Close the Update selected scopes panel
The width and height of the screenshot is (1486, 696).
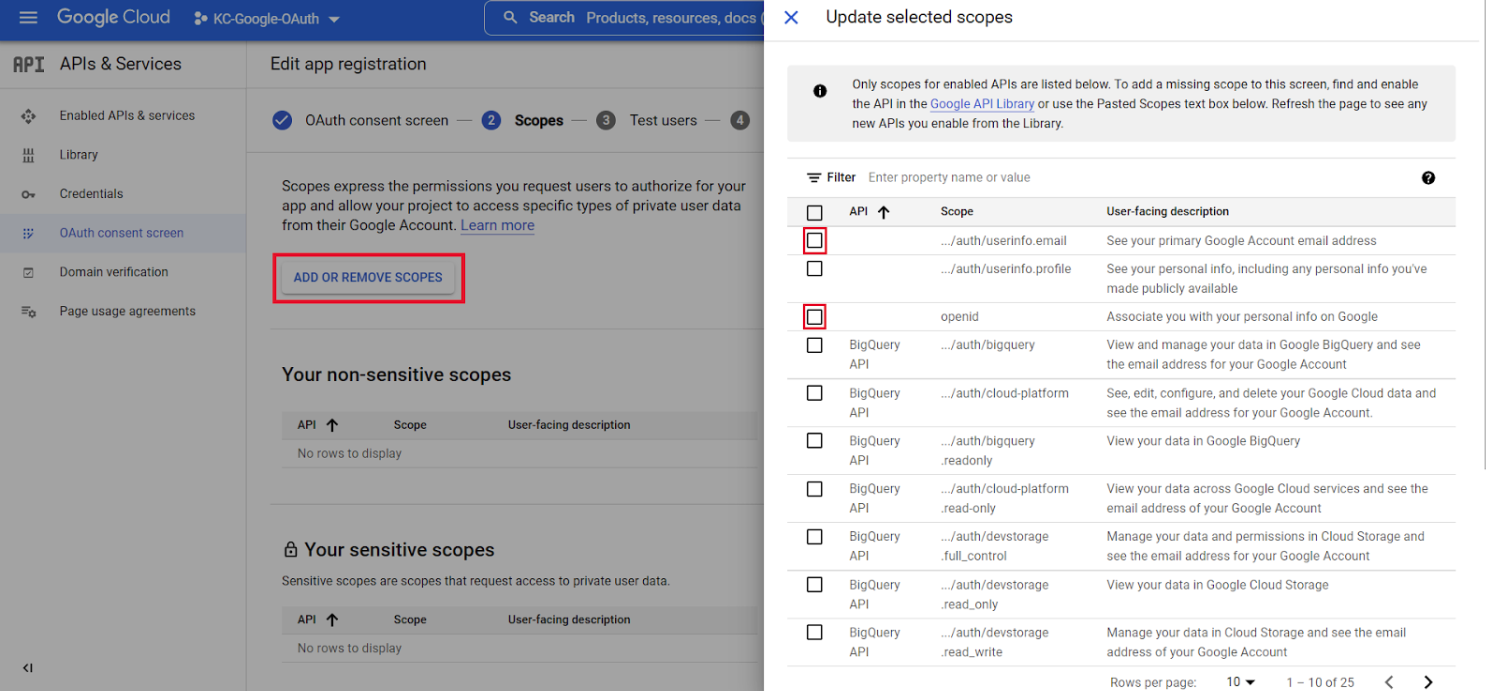click(x=791, y=17)
